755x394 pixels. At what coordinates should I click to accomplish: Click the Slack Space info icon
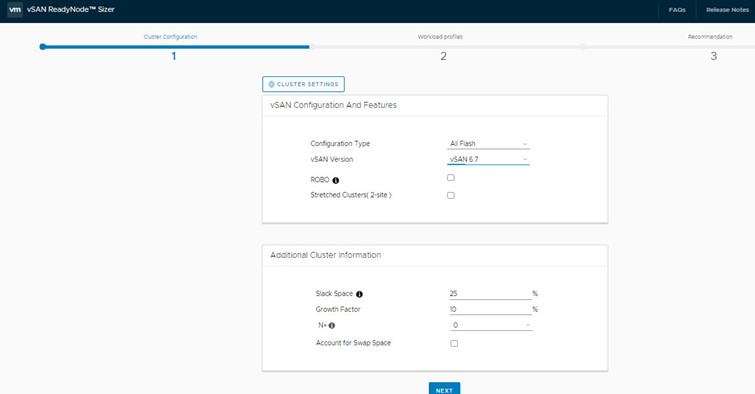[x=359, y=294]
